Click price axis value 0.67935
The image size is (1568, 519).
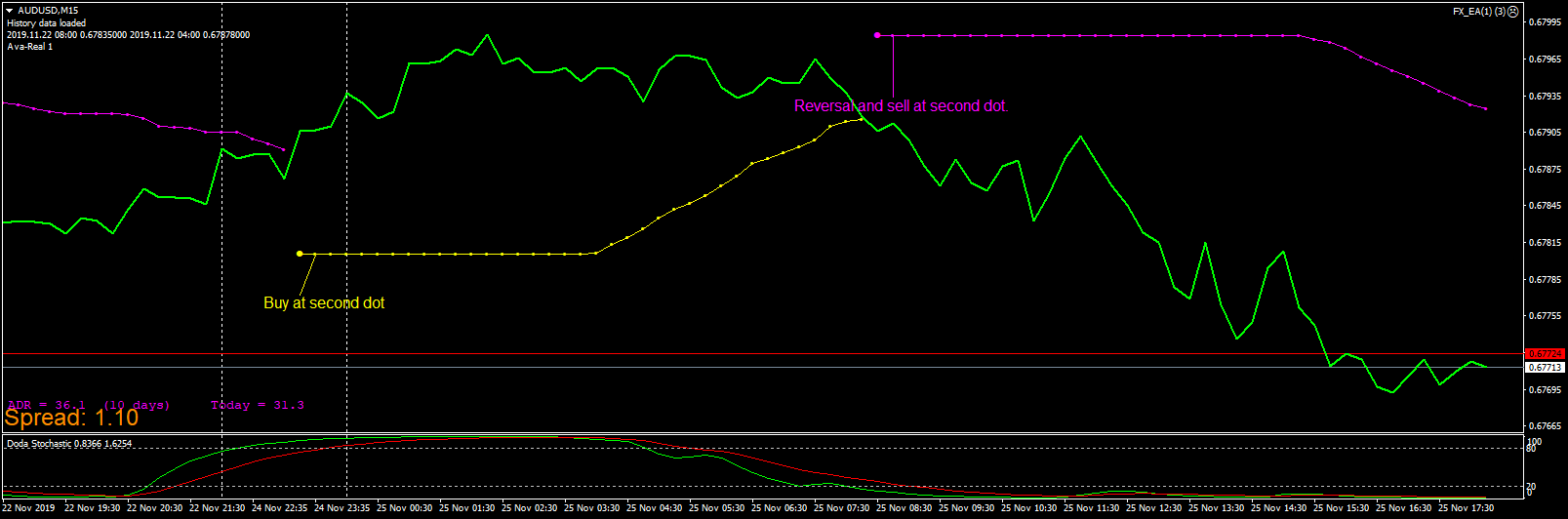pyautogui.click(x=1545, y=96)
